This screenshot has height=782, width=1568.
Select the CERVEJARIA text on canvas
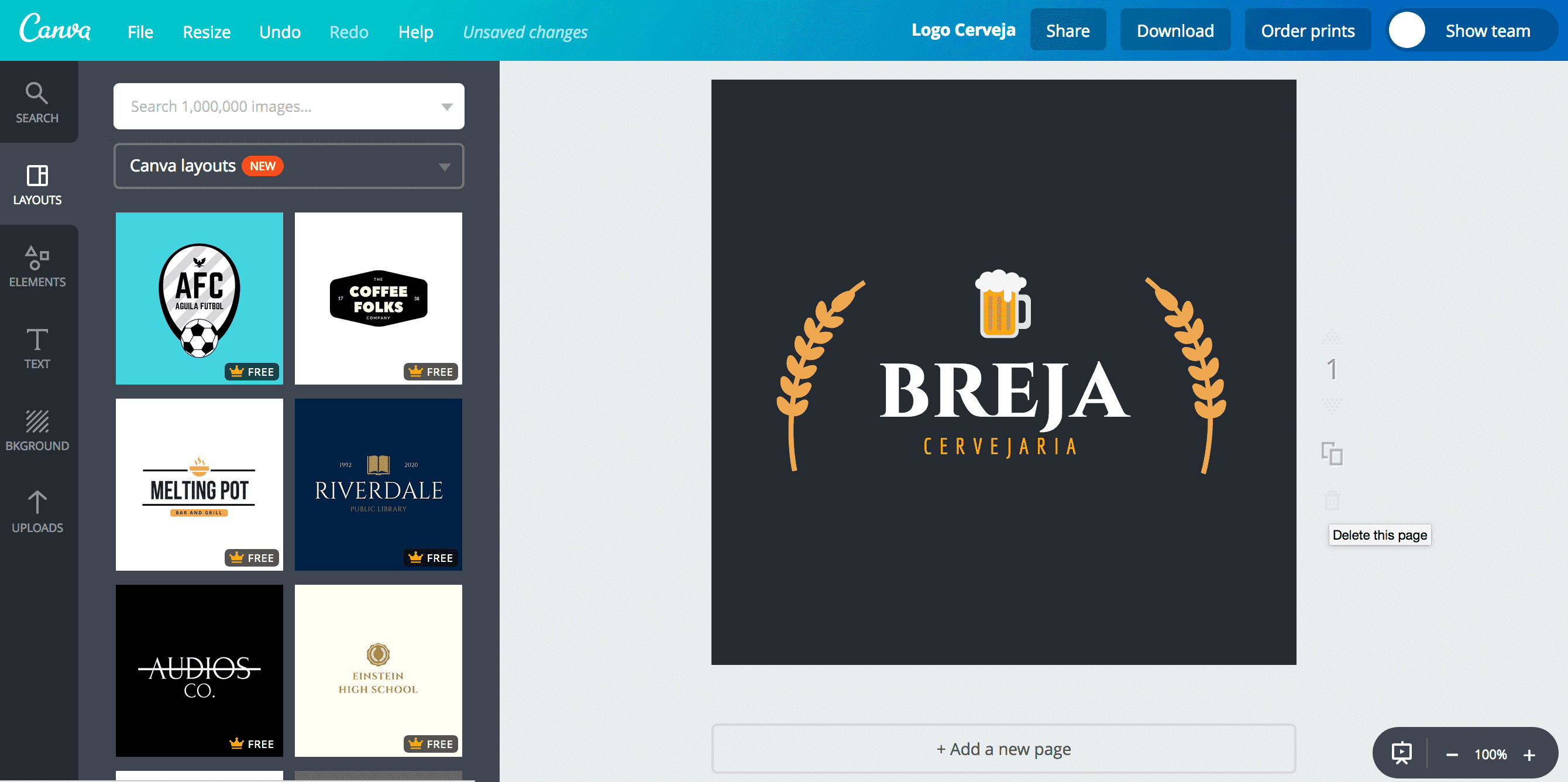[x=1000, y=447]
